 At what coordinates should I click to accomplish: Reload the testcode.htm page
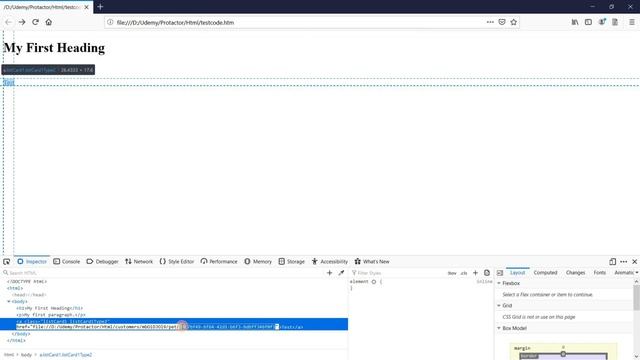click(36, 22)
